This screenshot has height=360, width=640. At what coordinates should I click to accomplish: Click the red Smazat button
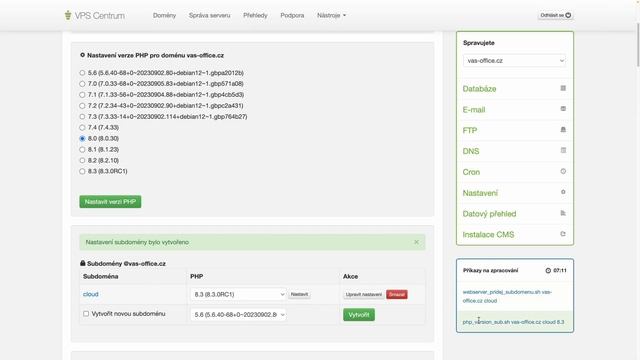point(397,294)
